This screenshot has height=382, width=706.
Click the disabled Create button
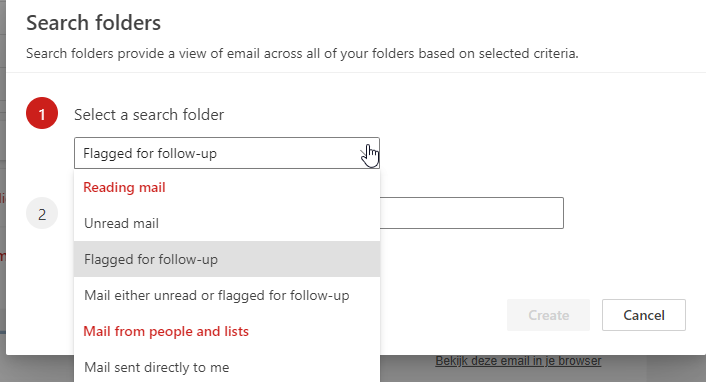tap(548, 315)
